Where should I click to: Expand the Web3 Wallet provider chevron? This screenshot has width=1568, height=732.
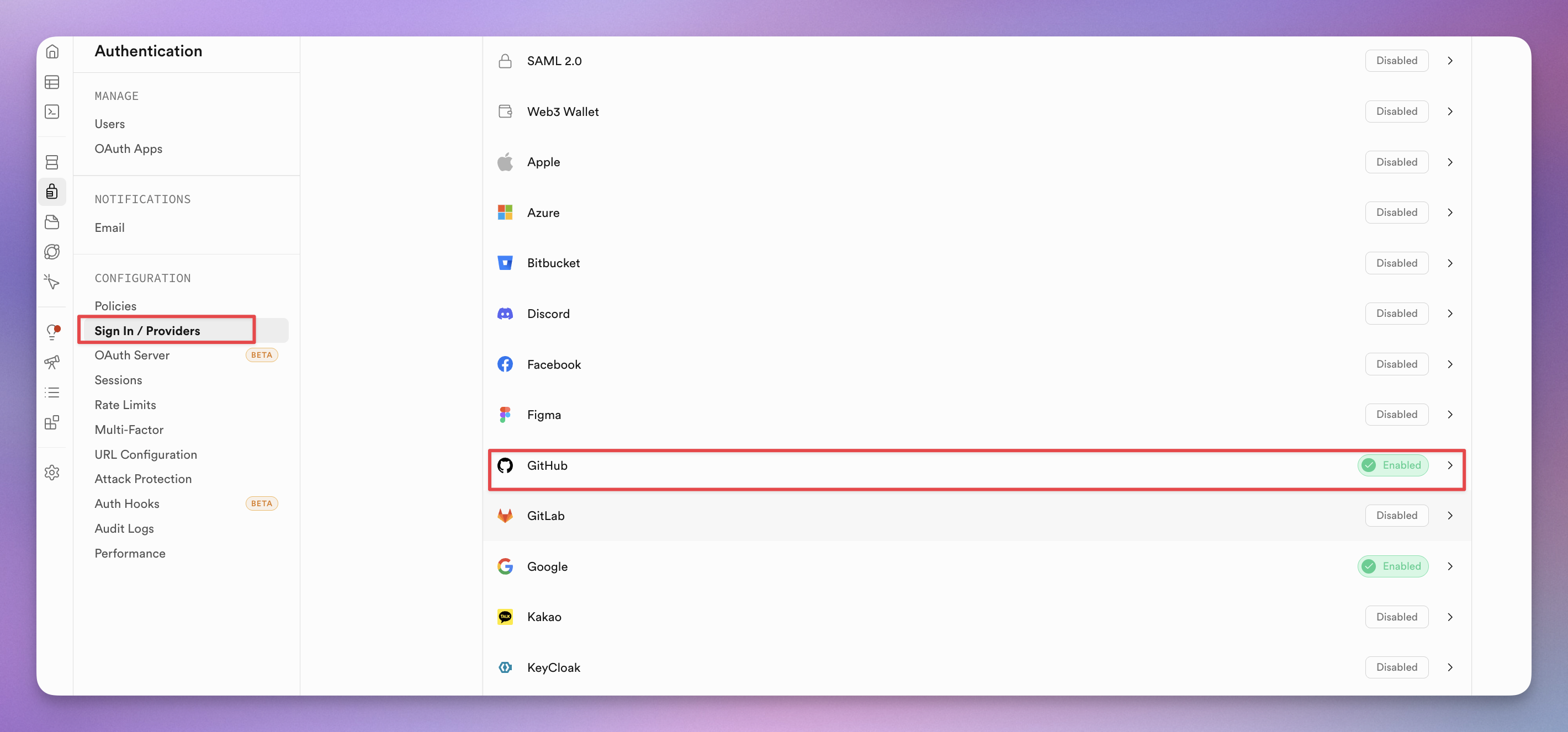click(x=1450, y=112)
